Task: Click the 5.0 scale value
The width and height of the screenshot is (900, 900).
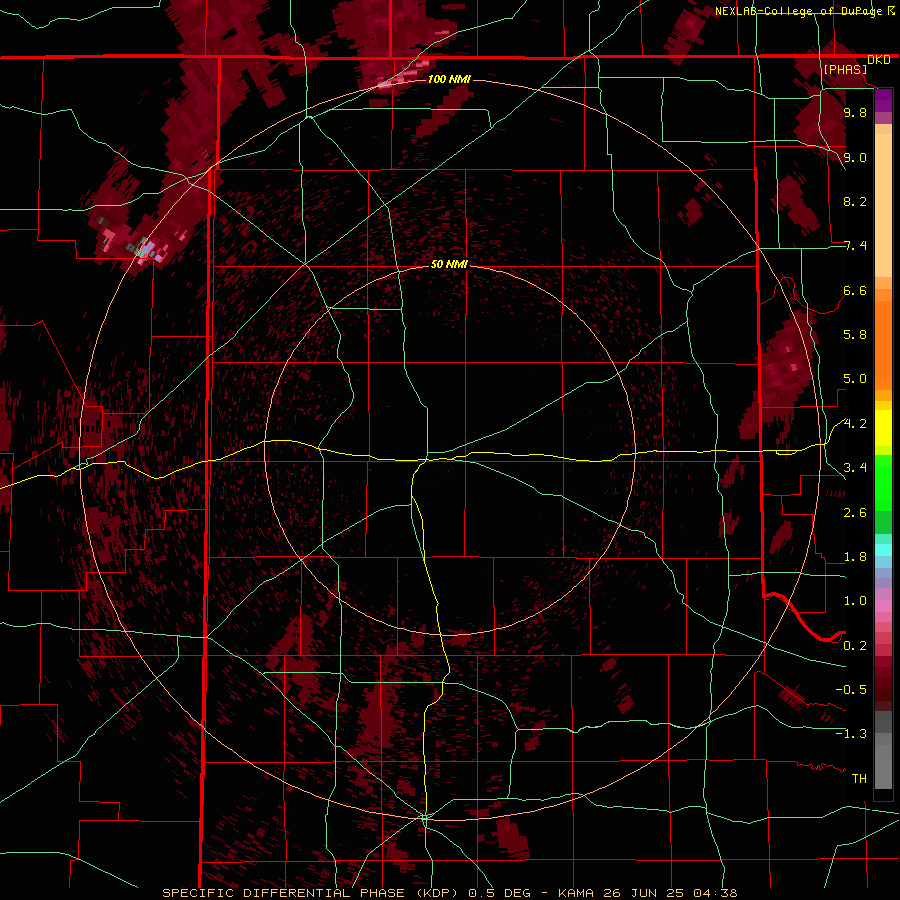Action: (855, 379)
